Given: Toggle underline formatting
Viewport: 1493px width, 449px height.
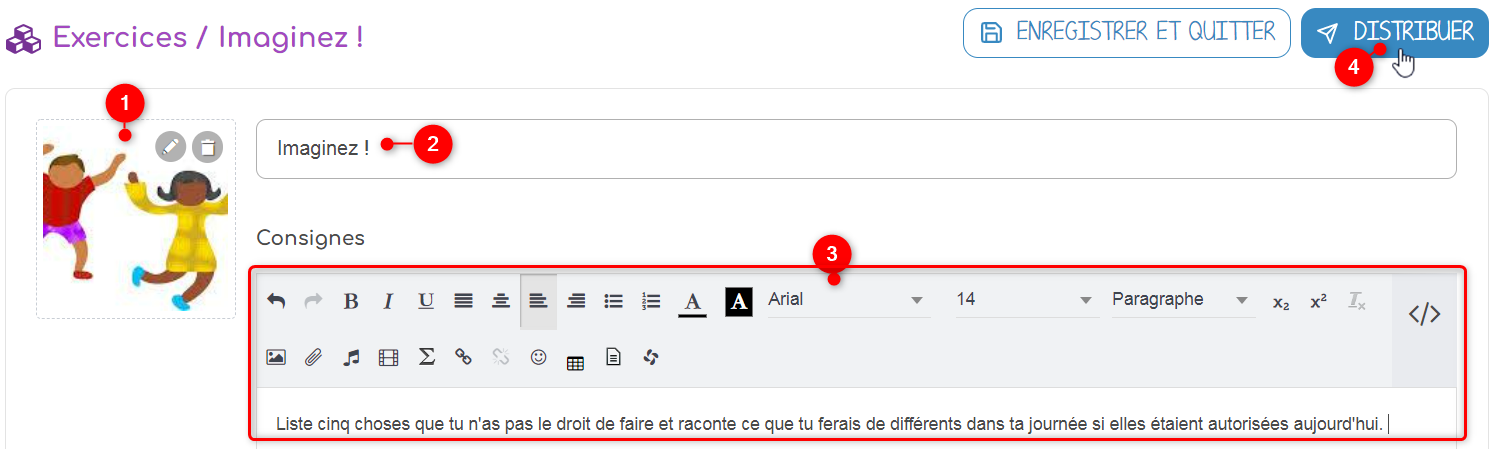Looking at the screenshot, I should pos(426,301).
